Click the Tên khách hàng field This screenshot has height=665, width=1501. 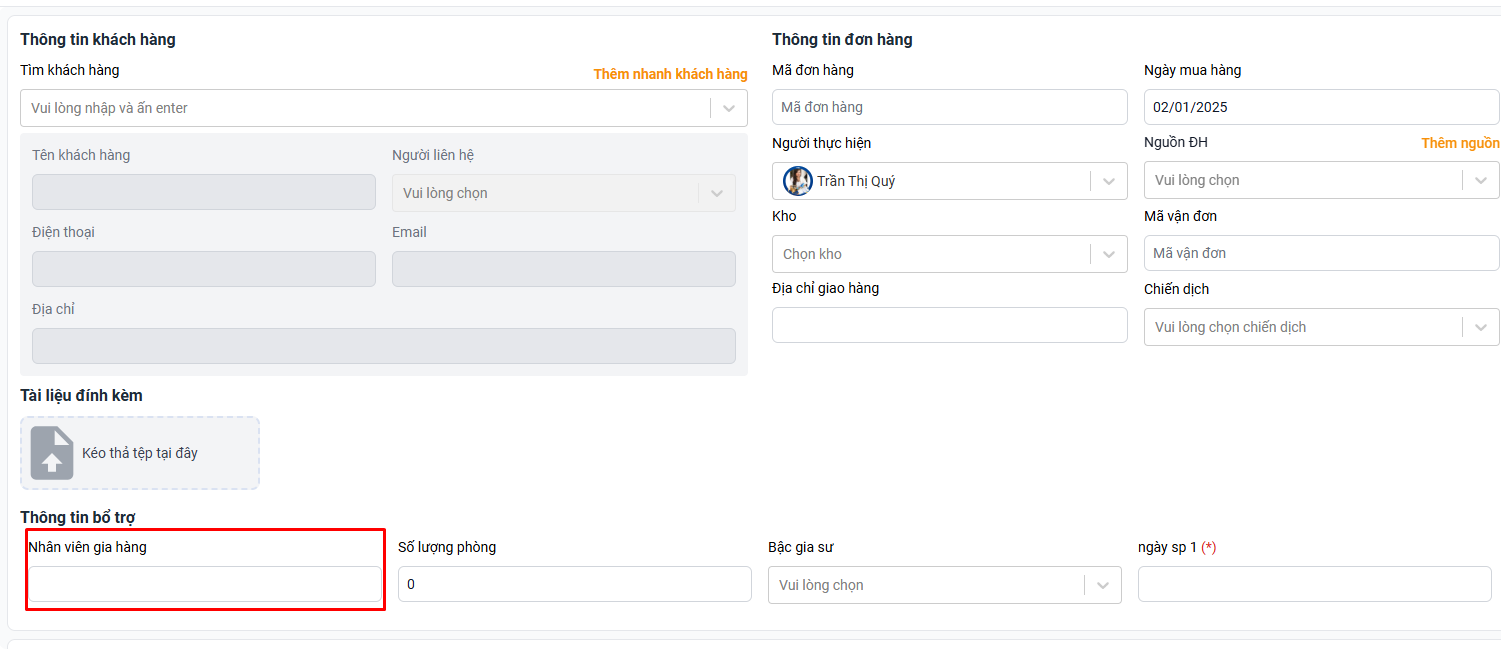tap(204, 192)
